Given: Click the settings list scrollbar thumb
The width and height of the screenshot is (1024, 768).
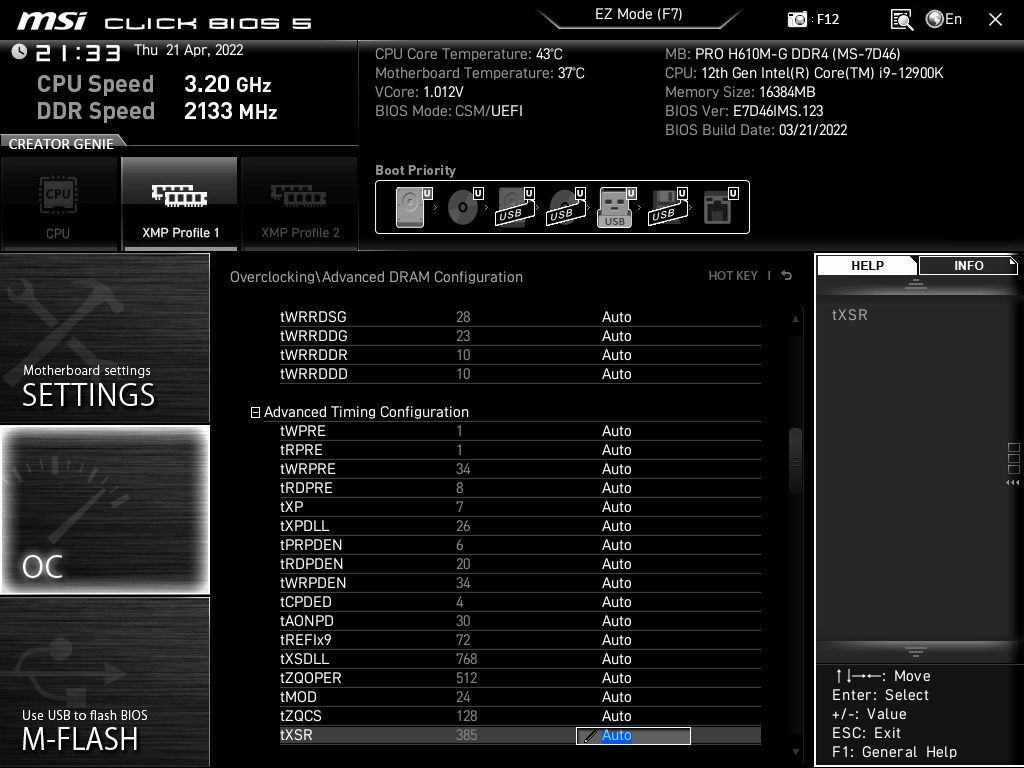Looking at the screenshot, I should [795, 461].
